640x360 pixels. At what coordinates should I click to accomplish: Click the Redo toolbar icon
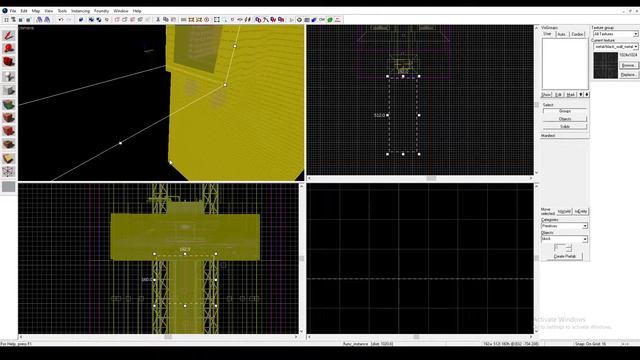pos(69,20)
